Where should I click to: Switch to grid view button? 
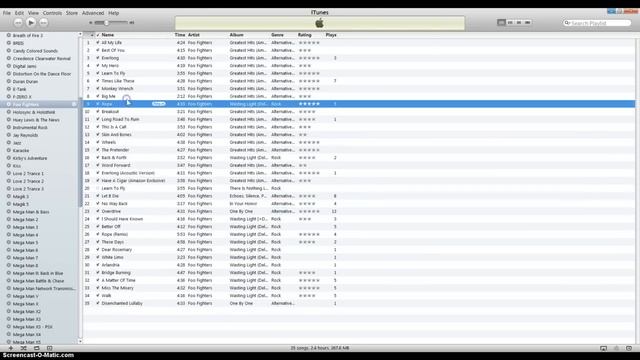(519, 22)
